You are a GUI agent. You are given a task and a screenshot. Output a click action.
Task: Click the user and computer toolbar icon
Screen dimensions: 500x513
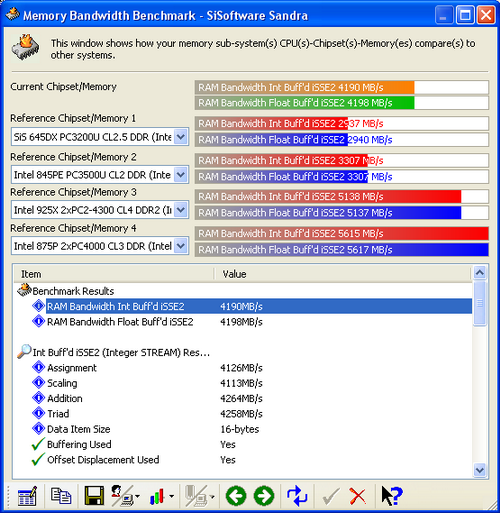click(x=122, y=496)
